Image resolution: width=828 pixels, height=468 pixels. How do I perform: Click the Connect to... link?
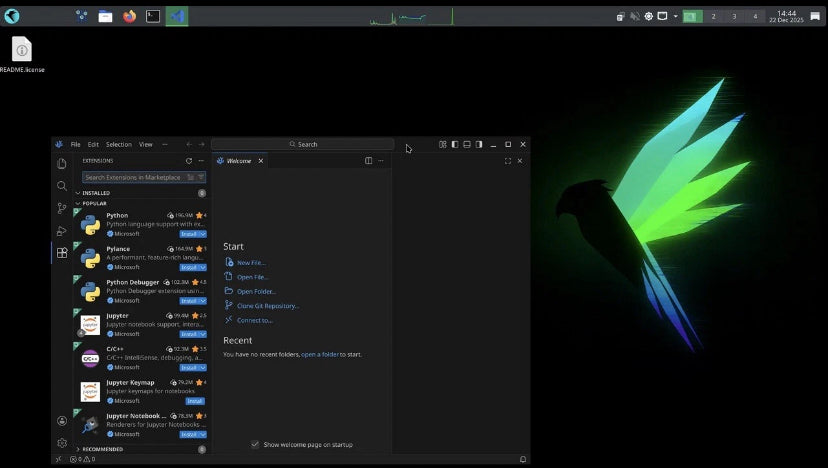tap(255, 320)
